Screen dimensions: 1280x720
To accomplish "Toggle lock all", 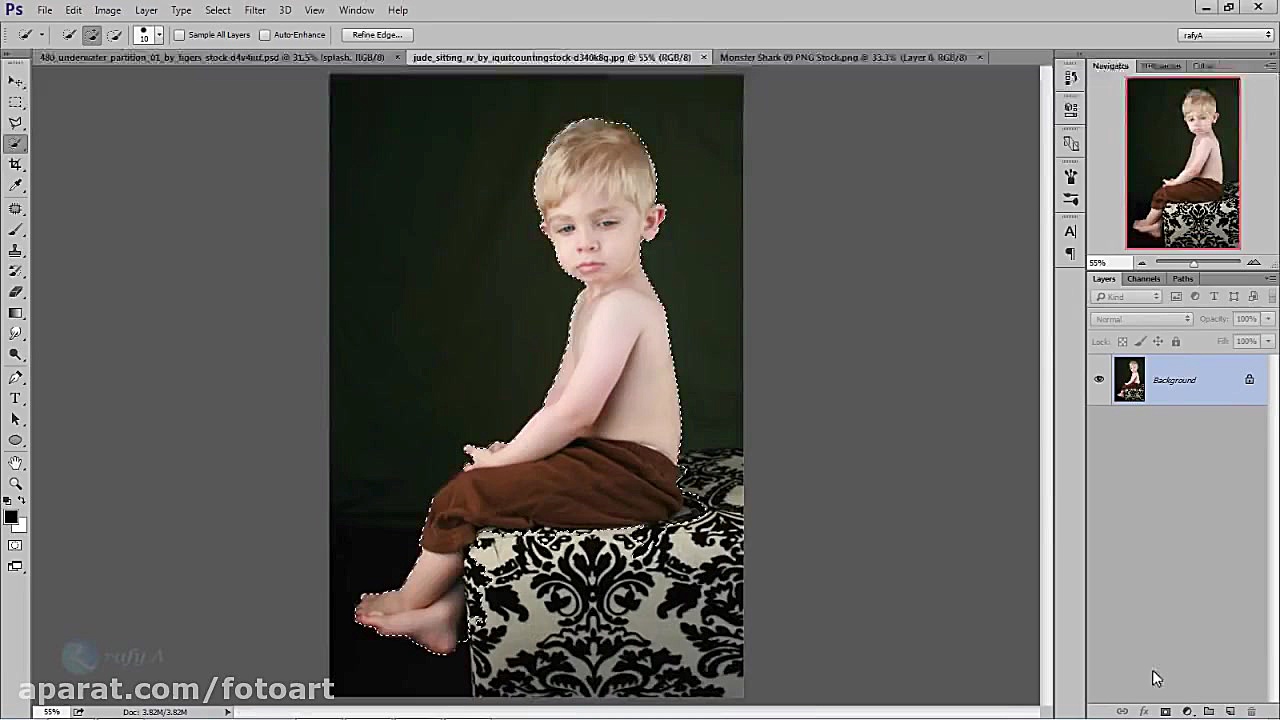I will 1176,342.
